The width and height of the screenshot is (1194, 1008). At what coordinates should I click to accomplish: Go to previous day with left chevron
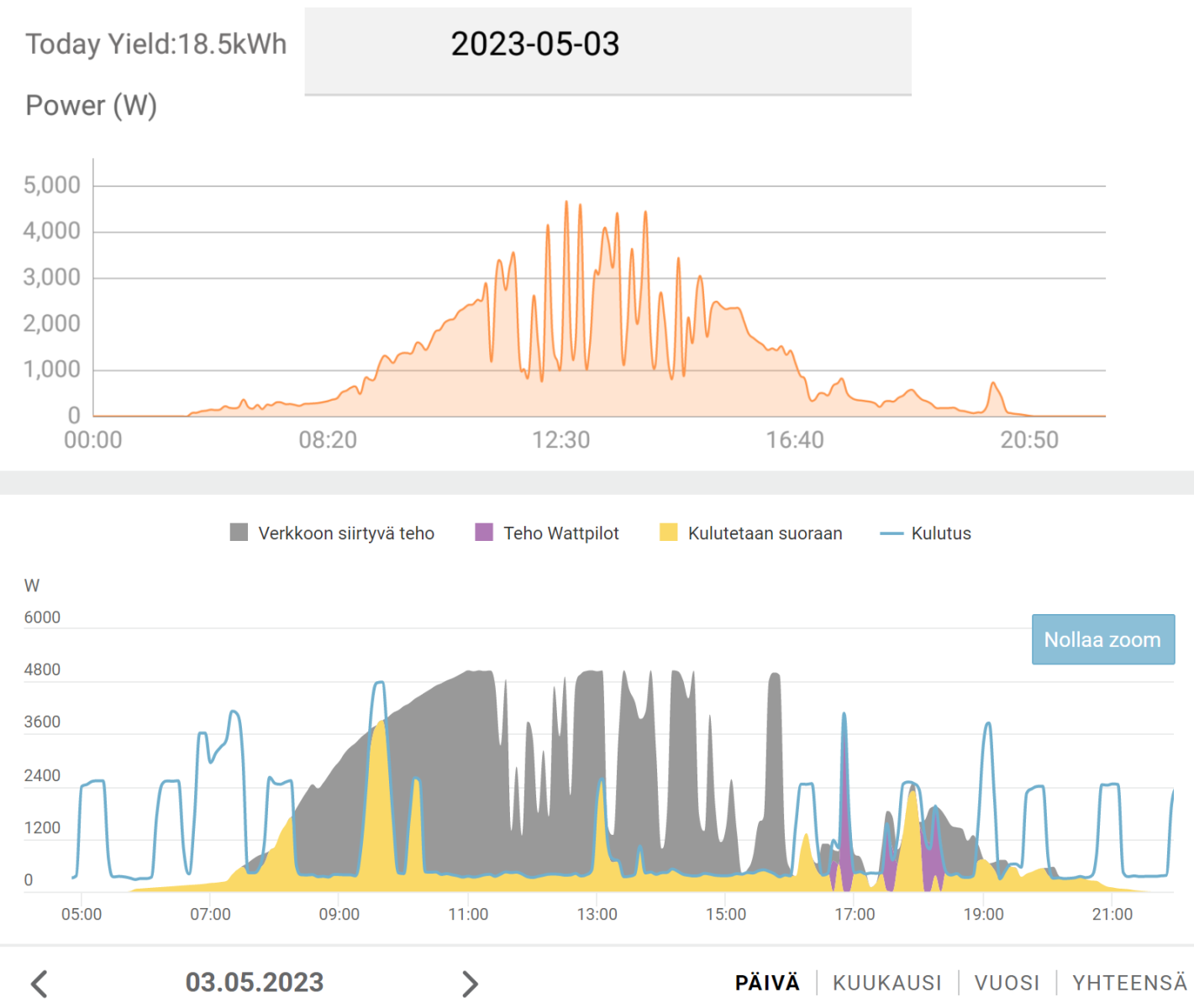[x=39, y=984]
